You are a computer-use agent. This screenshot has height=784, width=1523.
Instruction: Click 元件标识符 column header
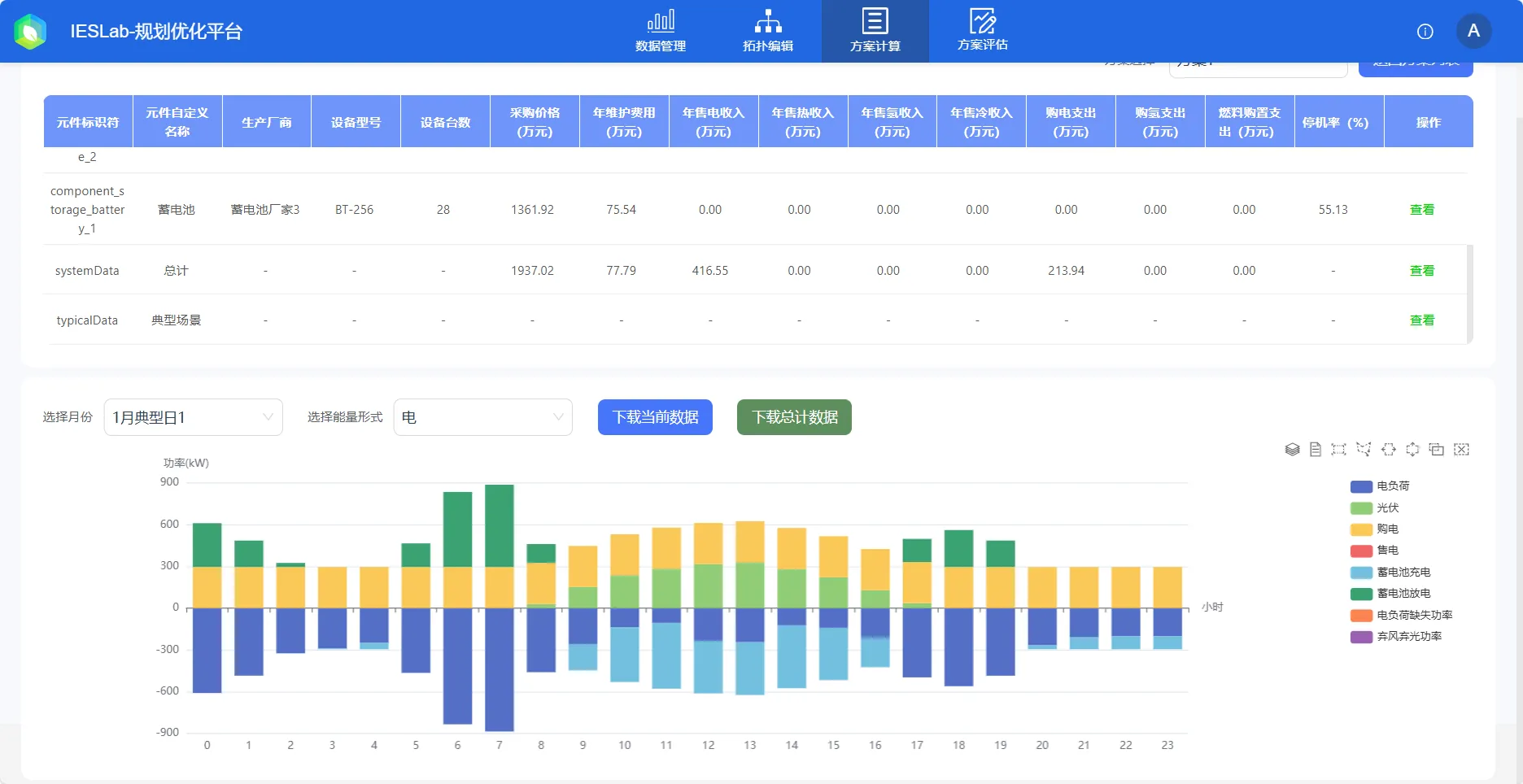pyautogui.click(x=88, y=122)
